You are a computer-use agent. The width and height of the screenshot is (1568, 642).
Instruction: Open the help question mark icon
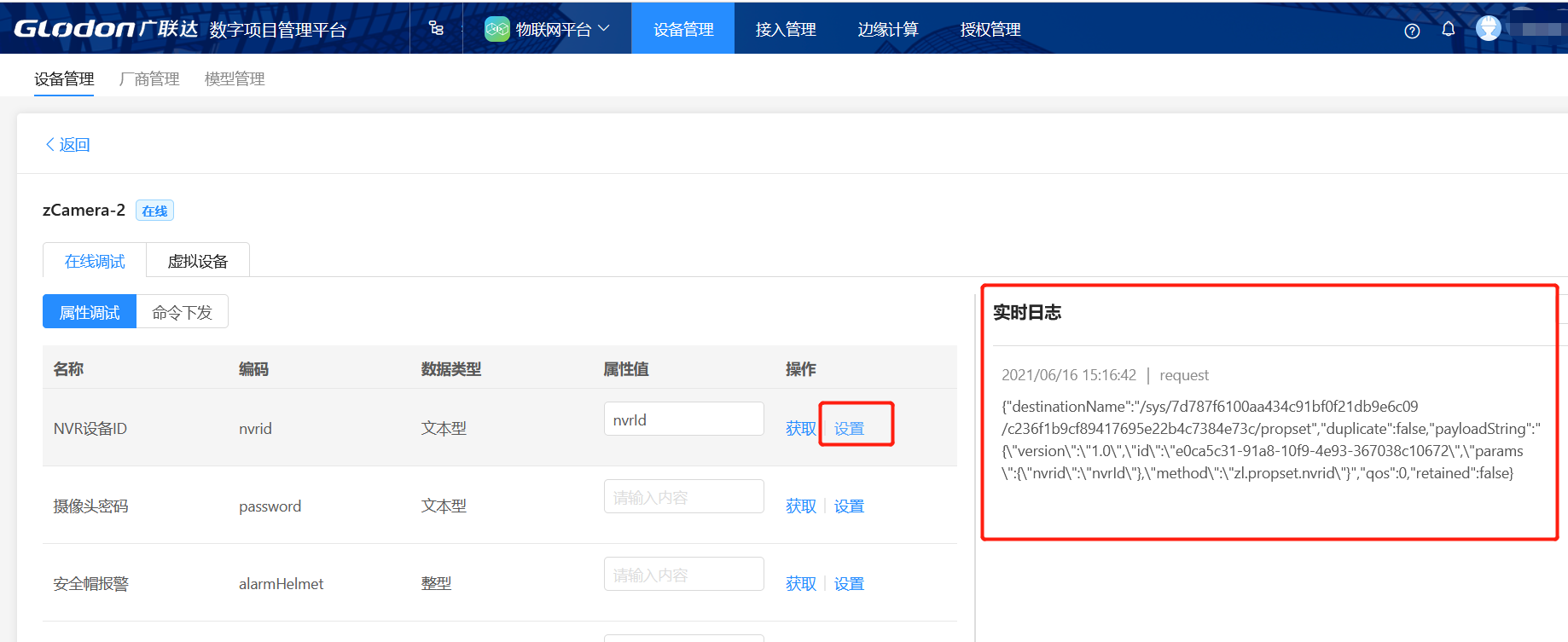tap(1412, 31)
